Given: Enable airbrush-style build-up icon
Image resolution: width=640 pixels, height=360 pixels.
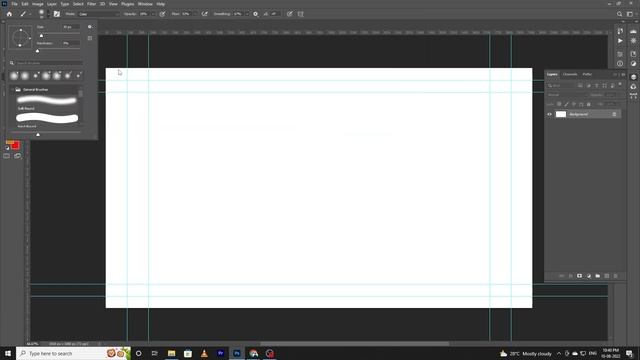Looking at the screenshot, I should point(204,14).
